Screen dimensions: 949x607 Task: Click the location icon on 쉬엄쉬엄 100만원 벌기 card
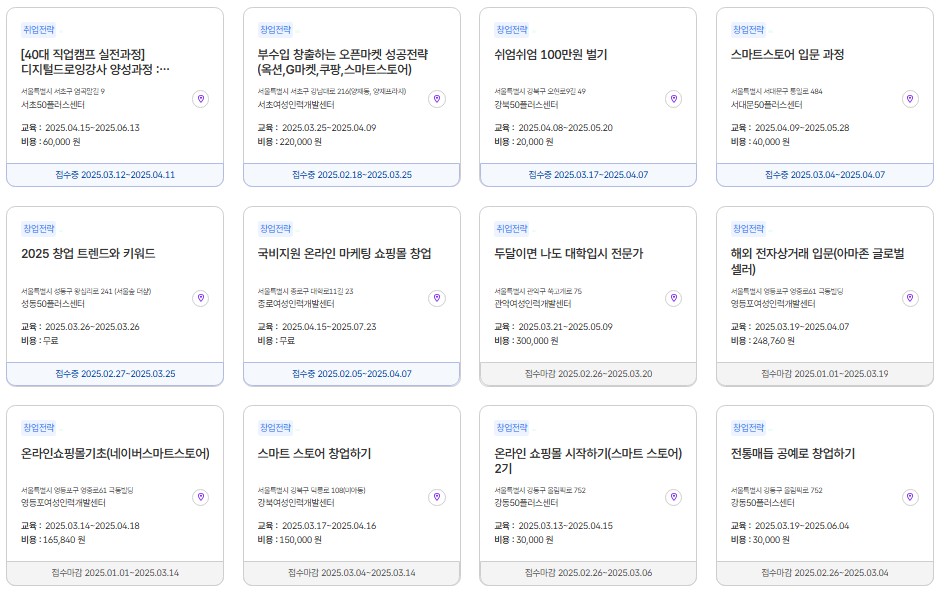pos(672,99)
